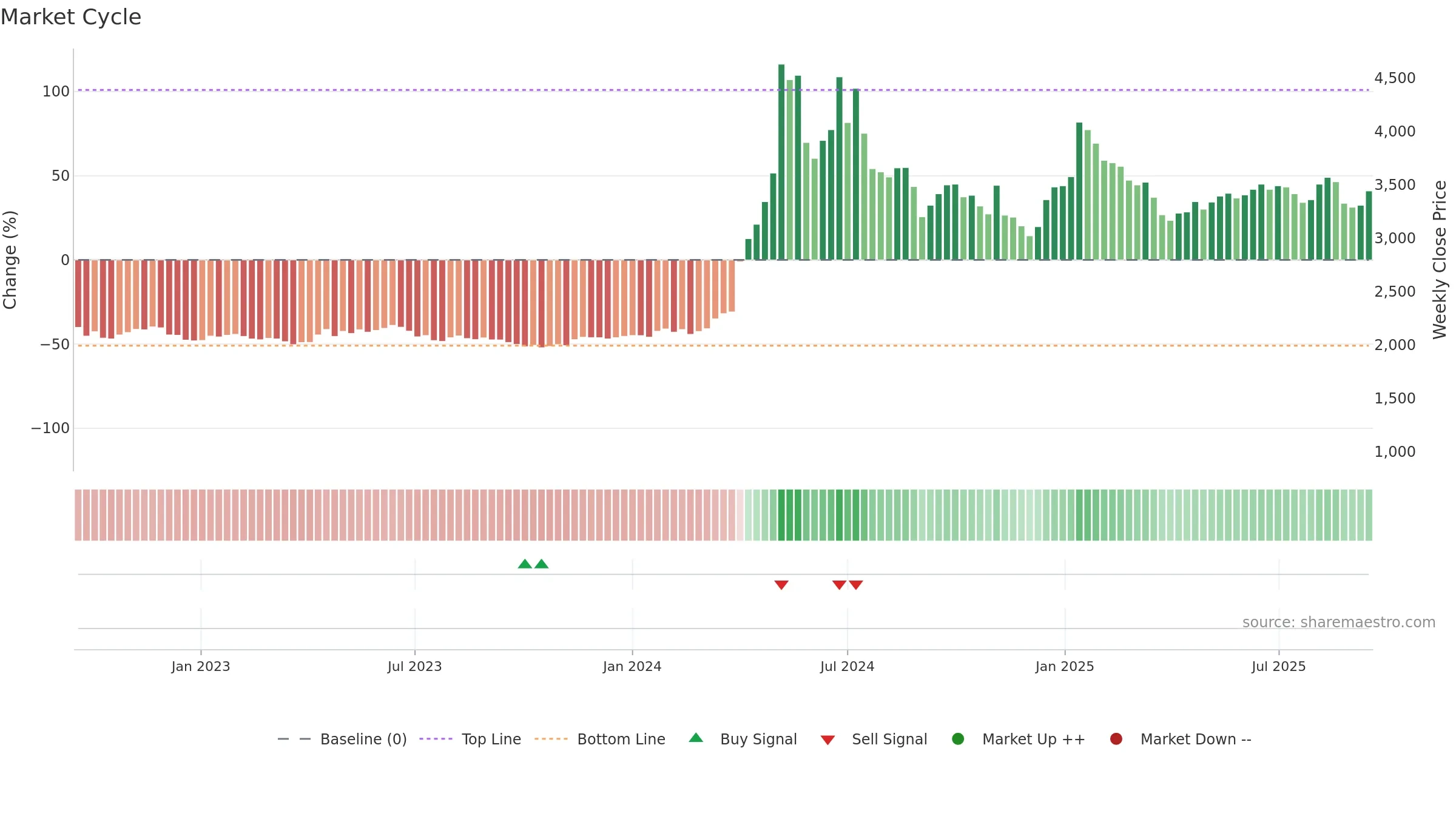The image size is (1456, 819).
Task: Click the gray dashed Baseline legend sample
Action: (x=294, y=739)
